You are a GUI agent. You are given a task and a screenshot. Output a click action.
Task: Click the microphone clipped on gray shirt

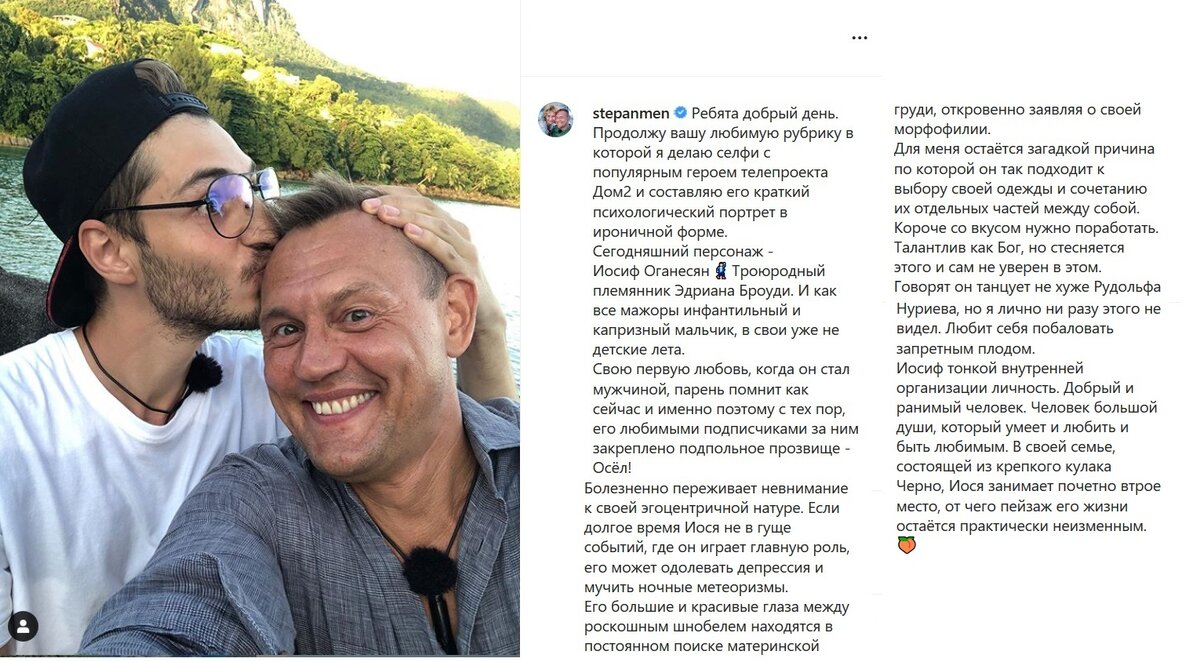coord(430,575)
